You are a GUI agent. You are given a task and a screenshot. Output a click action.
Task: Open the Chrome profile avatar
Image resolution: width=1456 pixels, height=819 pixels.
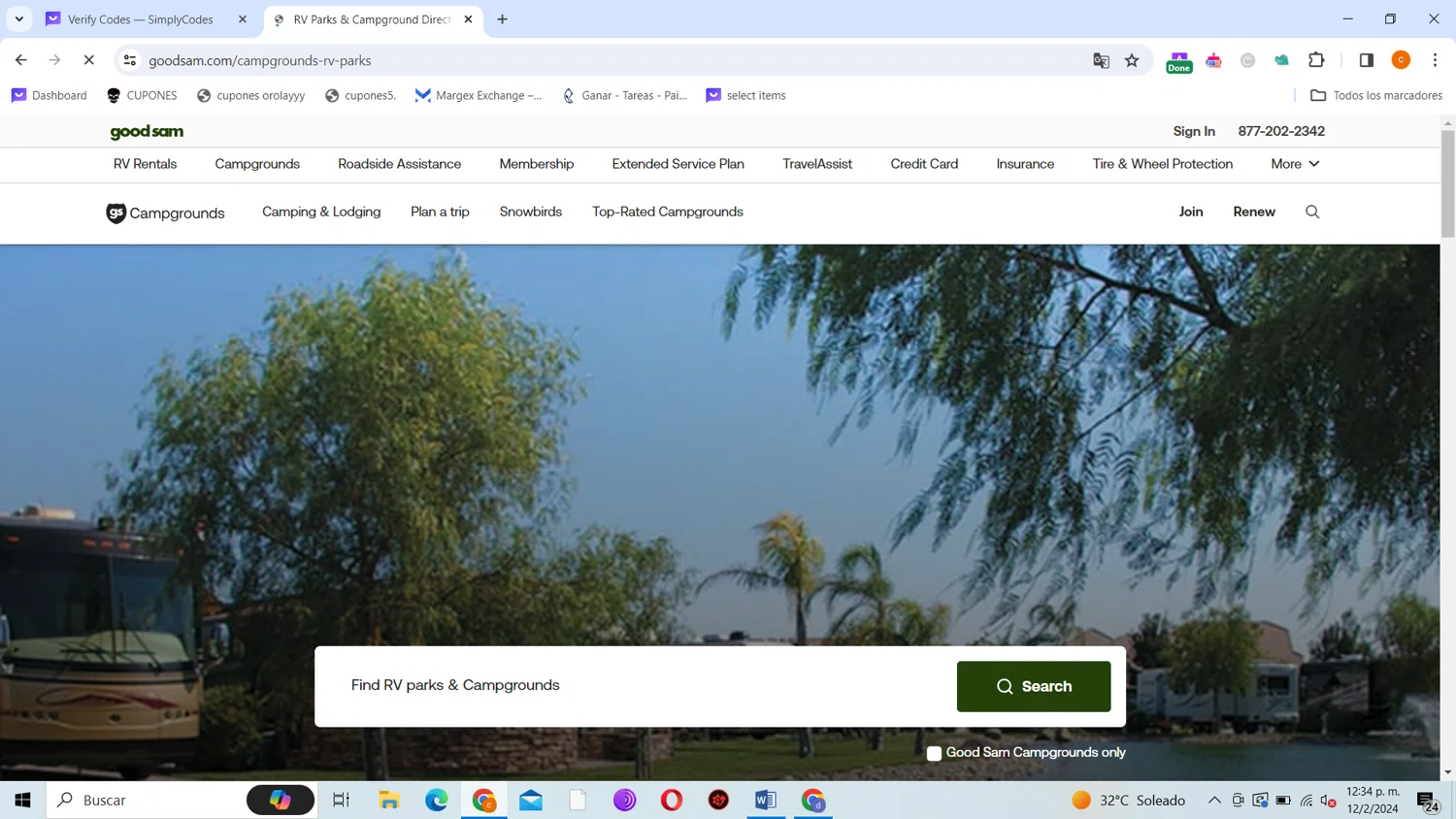point(1401,60)
